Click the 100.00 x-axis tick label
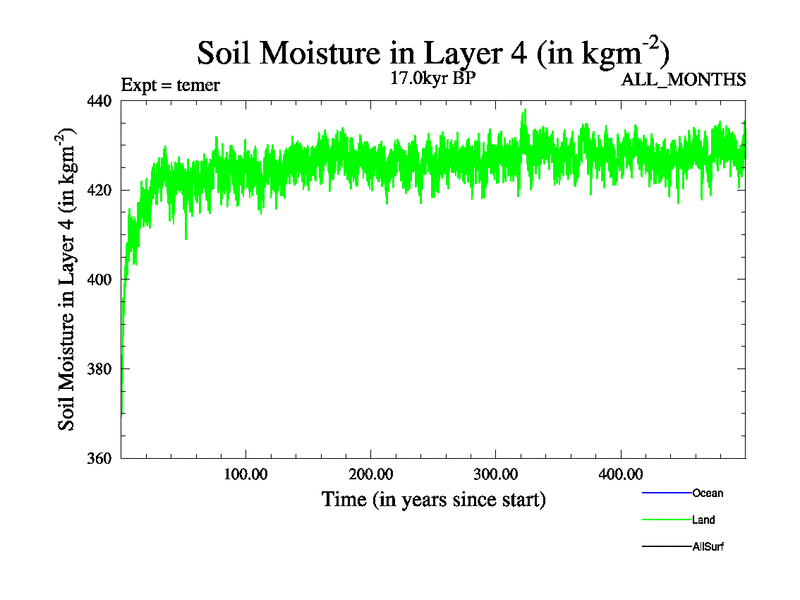This screenshot has height=600, width=800. pos(246,474)
